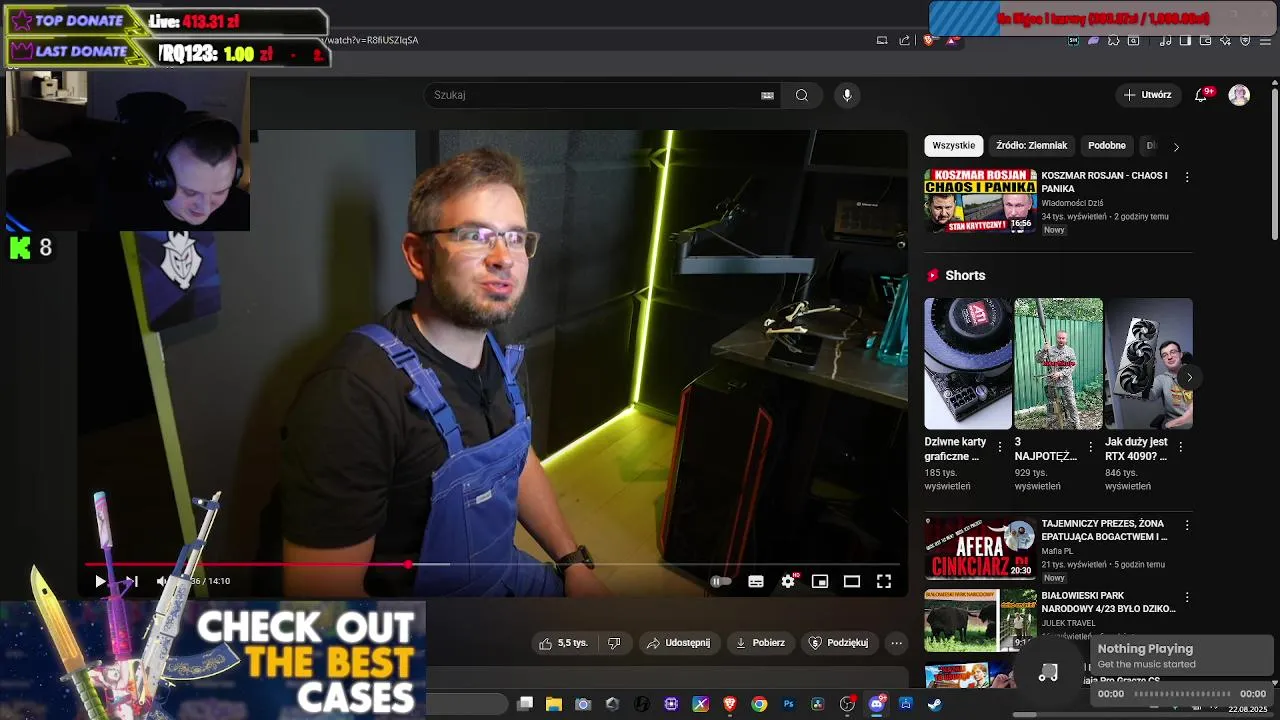Select the Źródło: Ziemniak filter chip
Image resolution: width=1280 pixels, height=720 pixels.
pos(1031,145)
